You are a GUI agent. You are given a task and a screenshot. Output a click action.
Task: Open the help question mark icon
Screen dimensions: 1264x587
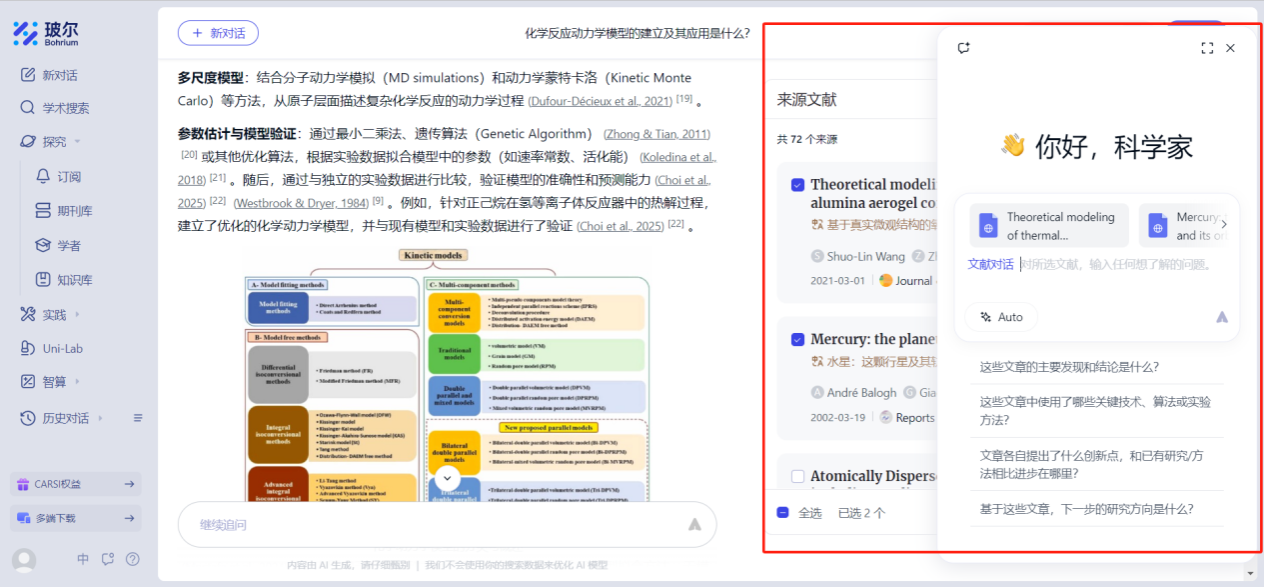tap(133, 559)
